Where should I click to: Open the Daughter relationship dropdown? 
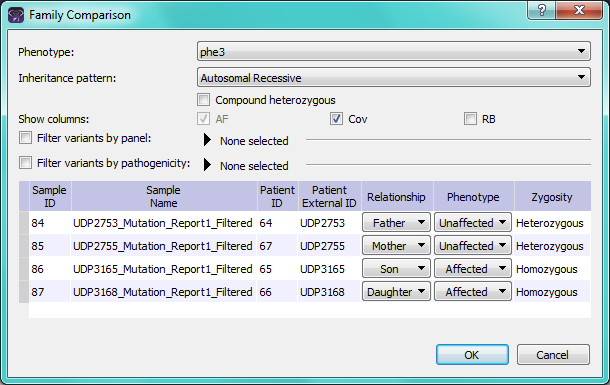396,292
